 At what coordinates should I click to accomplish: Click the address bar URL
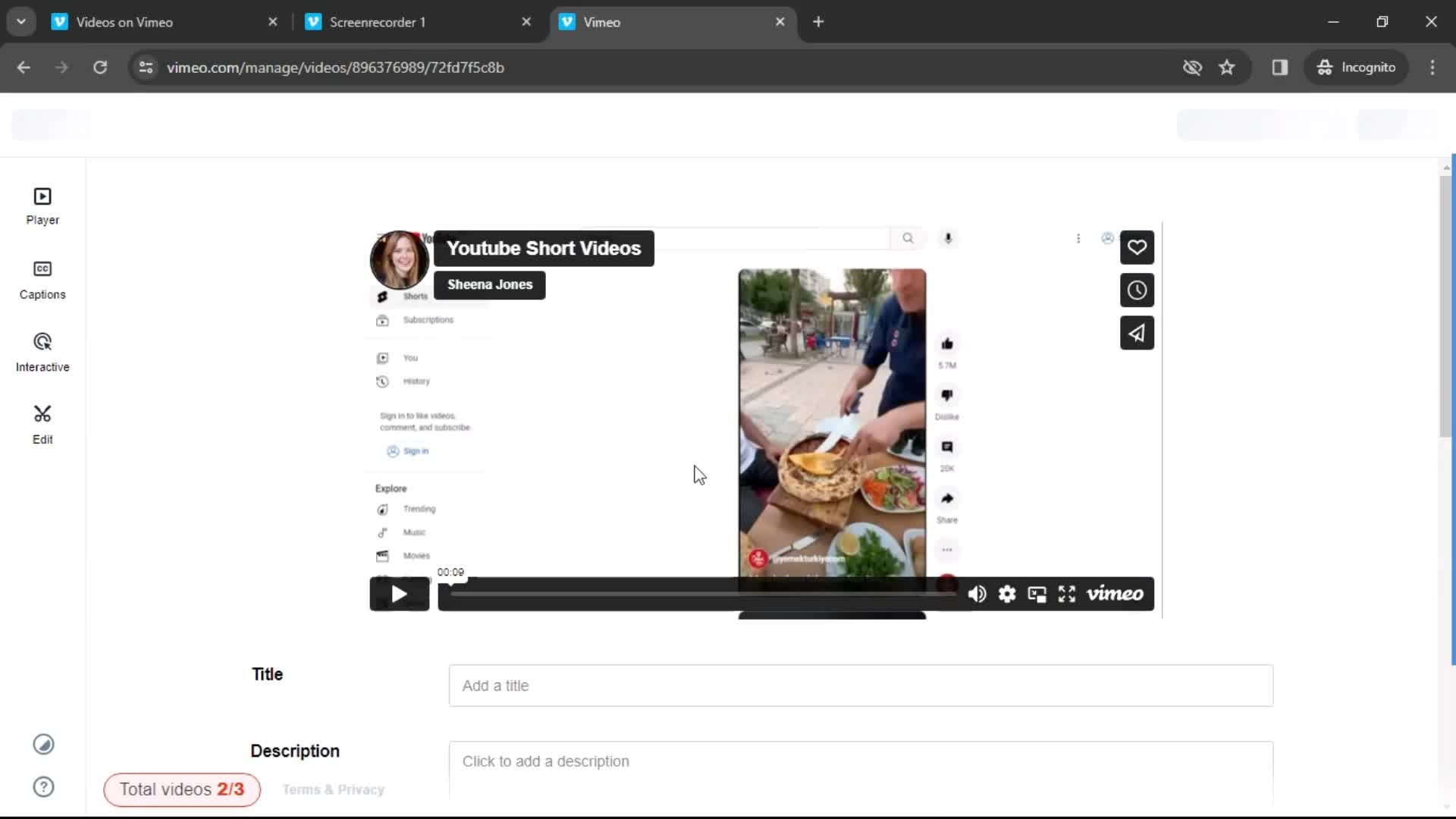335,67
